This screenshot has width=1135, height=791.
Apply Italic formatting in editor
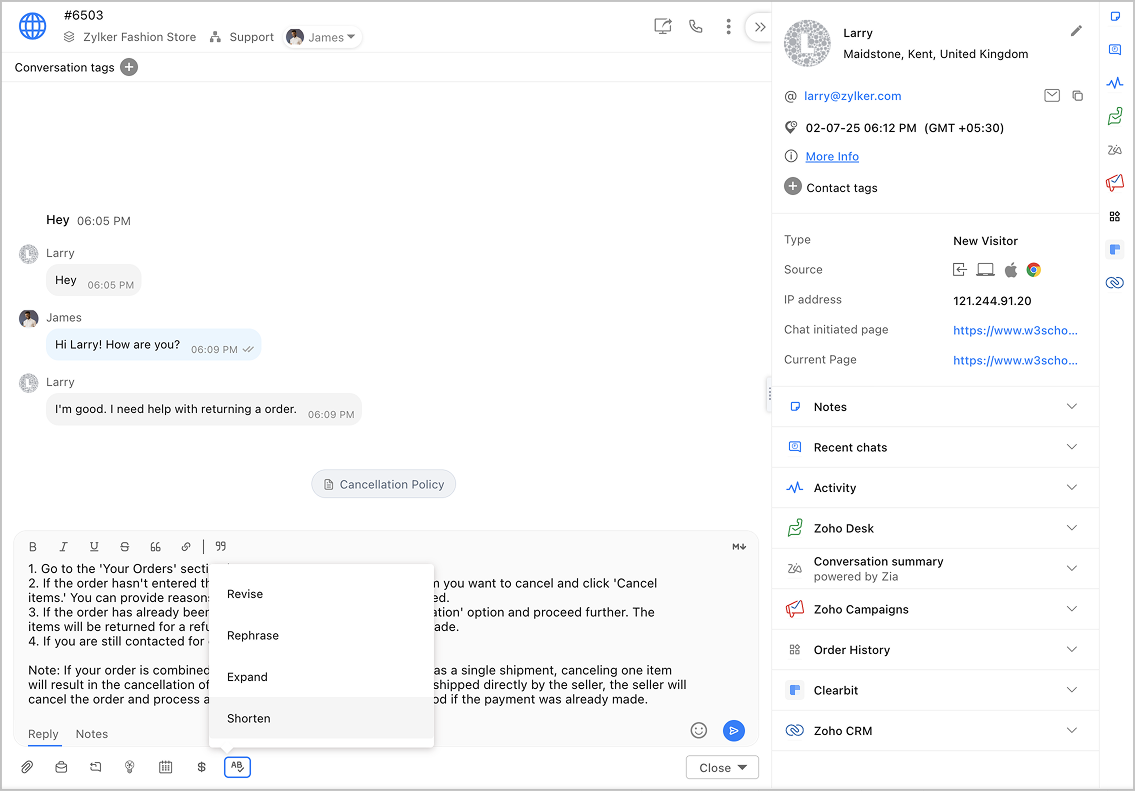63,546
